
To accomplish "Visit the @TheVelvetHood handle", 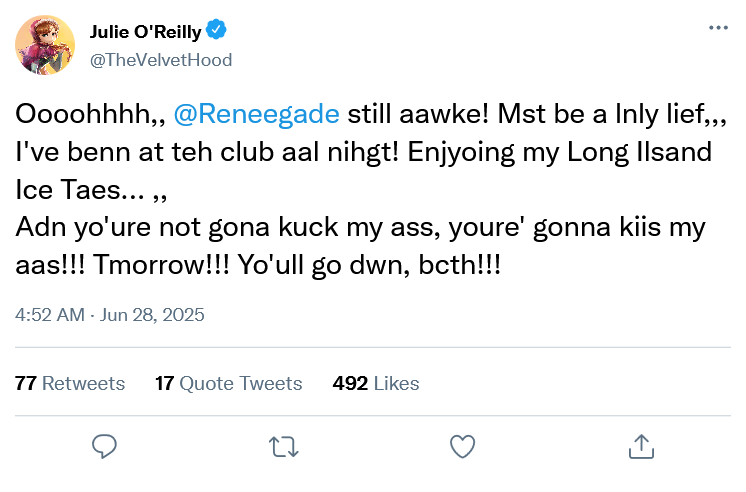I will 161,60.
